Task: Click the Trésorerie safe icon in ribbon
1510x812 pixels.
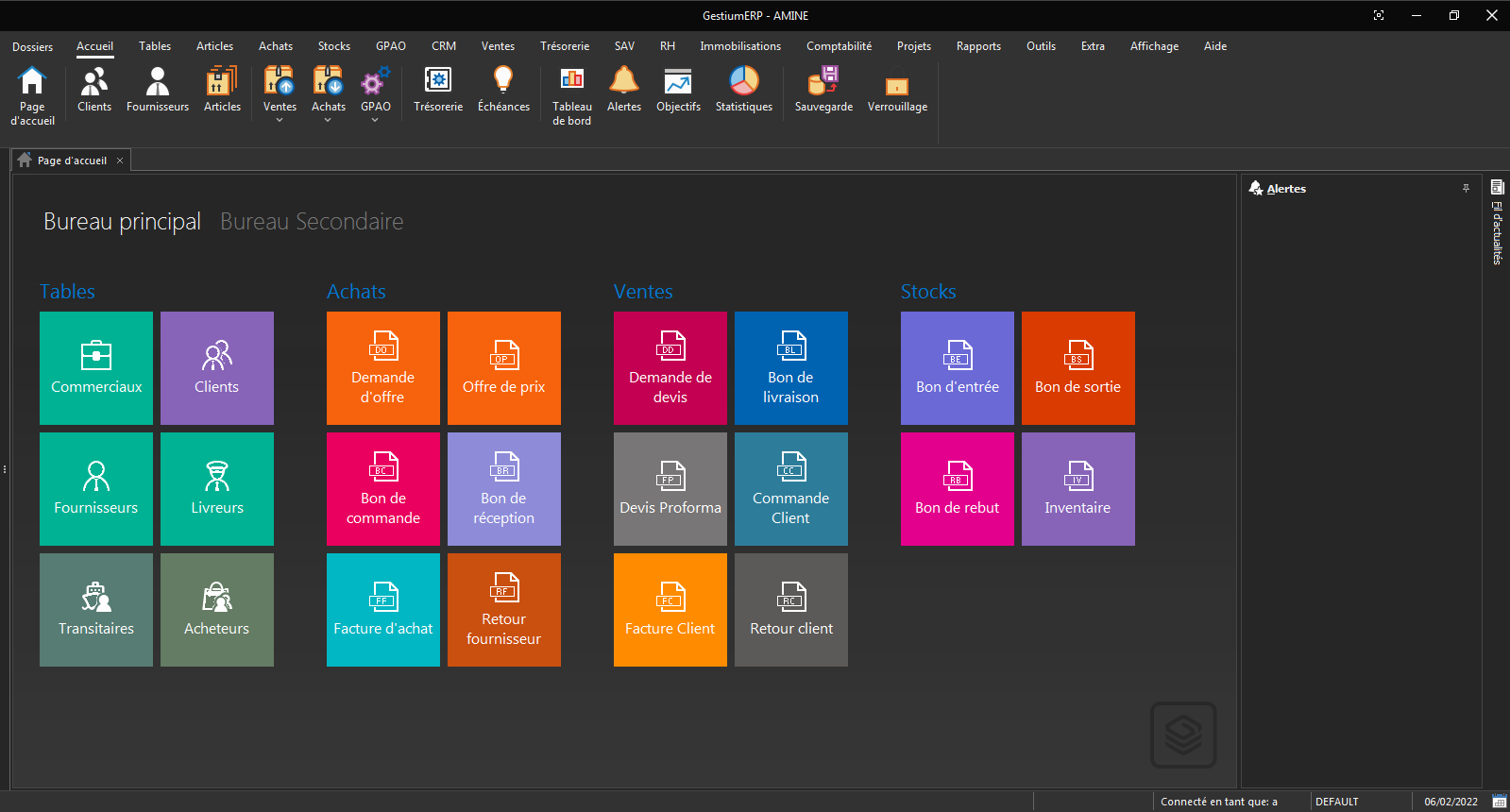Action: [x=438, y=90]
